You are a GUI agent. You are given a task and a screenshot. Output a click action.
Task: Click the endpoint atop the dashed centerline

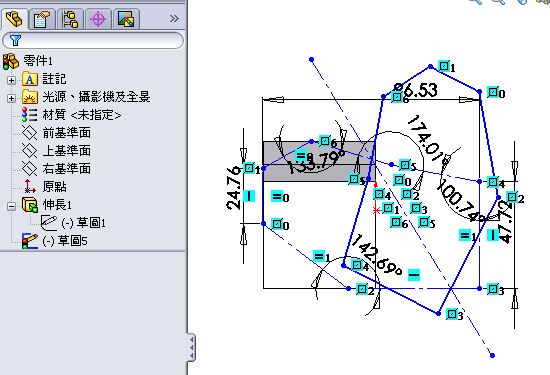(x=311, y=60)
